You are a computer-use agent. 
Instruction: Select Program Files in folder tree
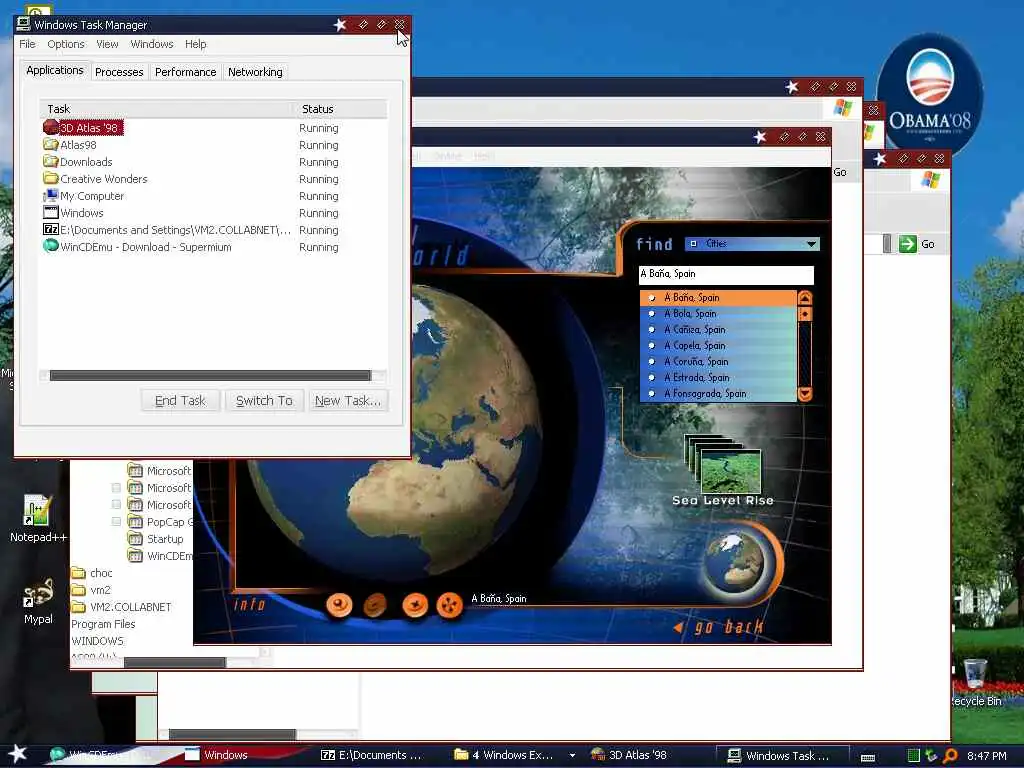(x=103, y=624)
